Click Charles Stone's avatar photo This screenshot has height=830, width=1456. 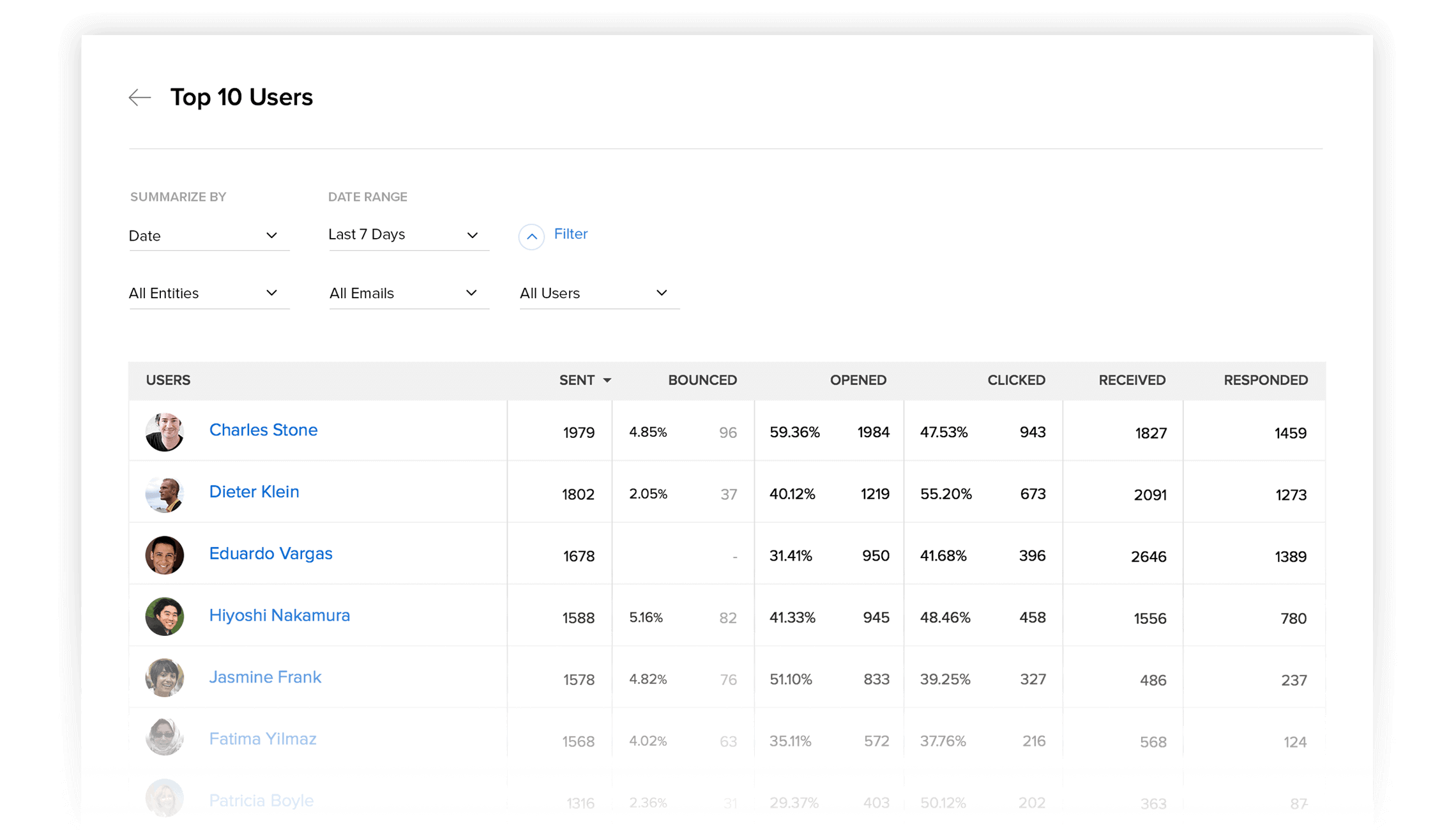coord(165,432)
